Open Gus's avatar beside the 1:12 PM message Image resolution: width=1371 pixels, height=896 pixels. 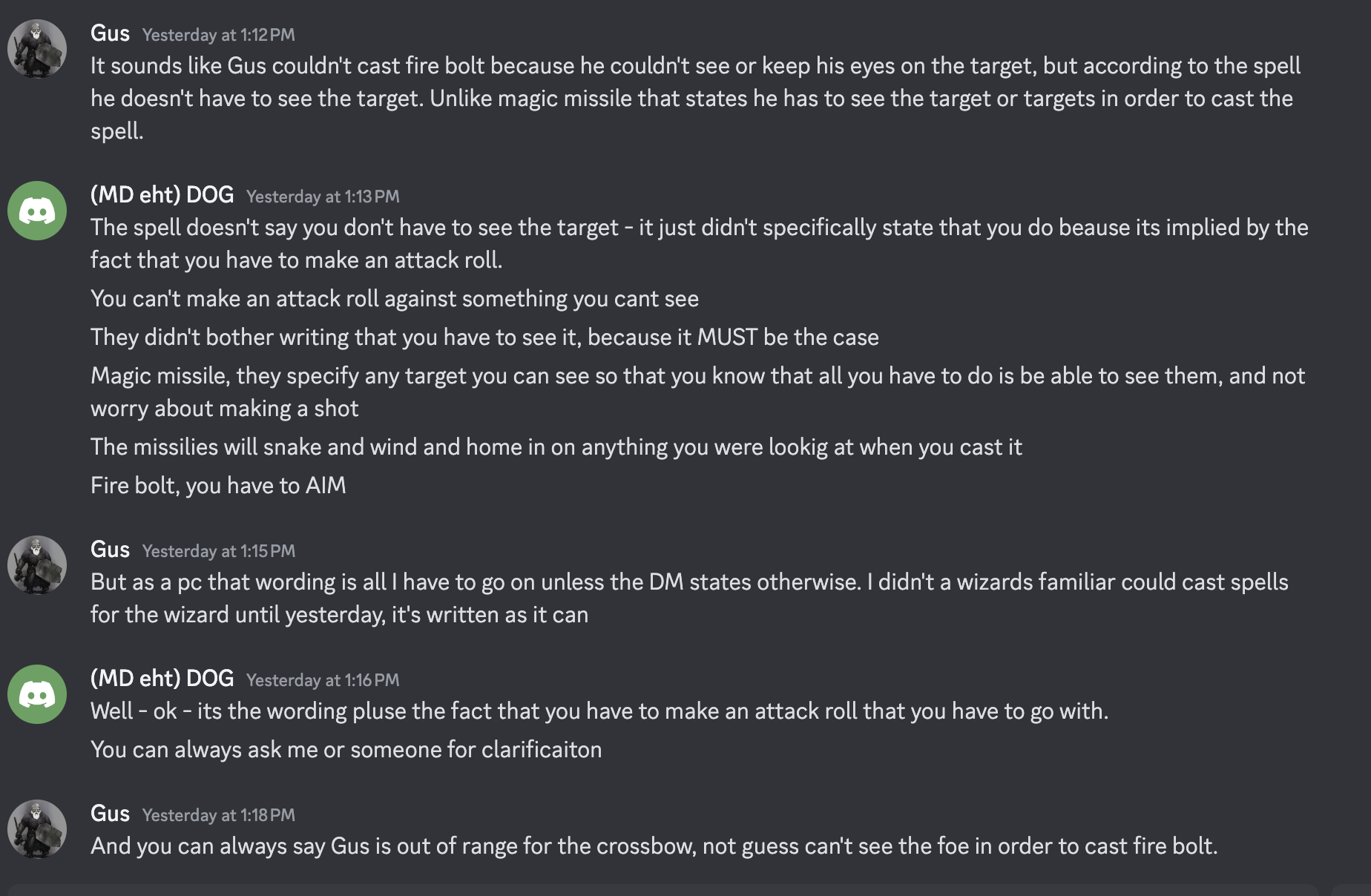(x=37, y=49)
